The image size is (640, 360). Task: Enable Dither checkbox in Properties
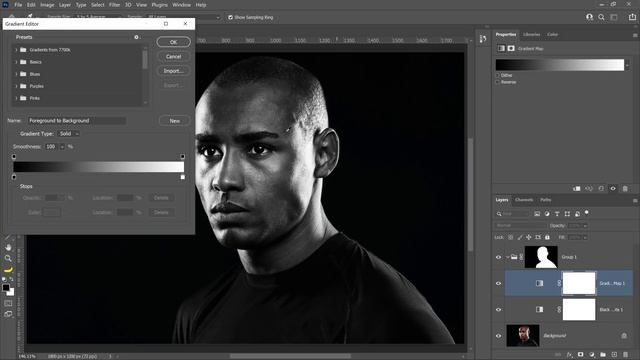pos(498,76)
